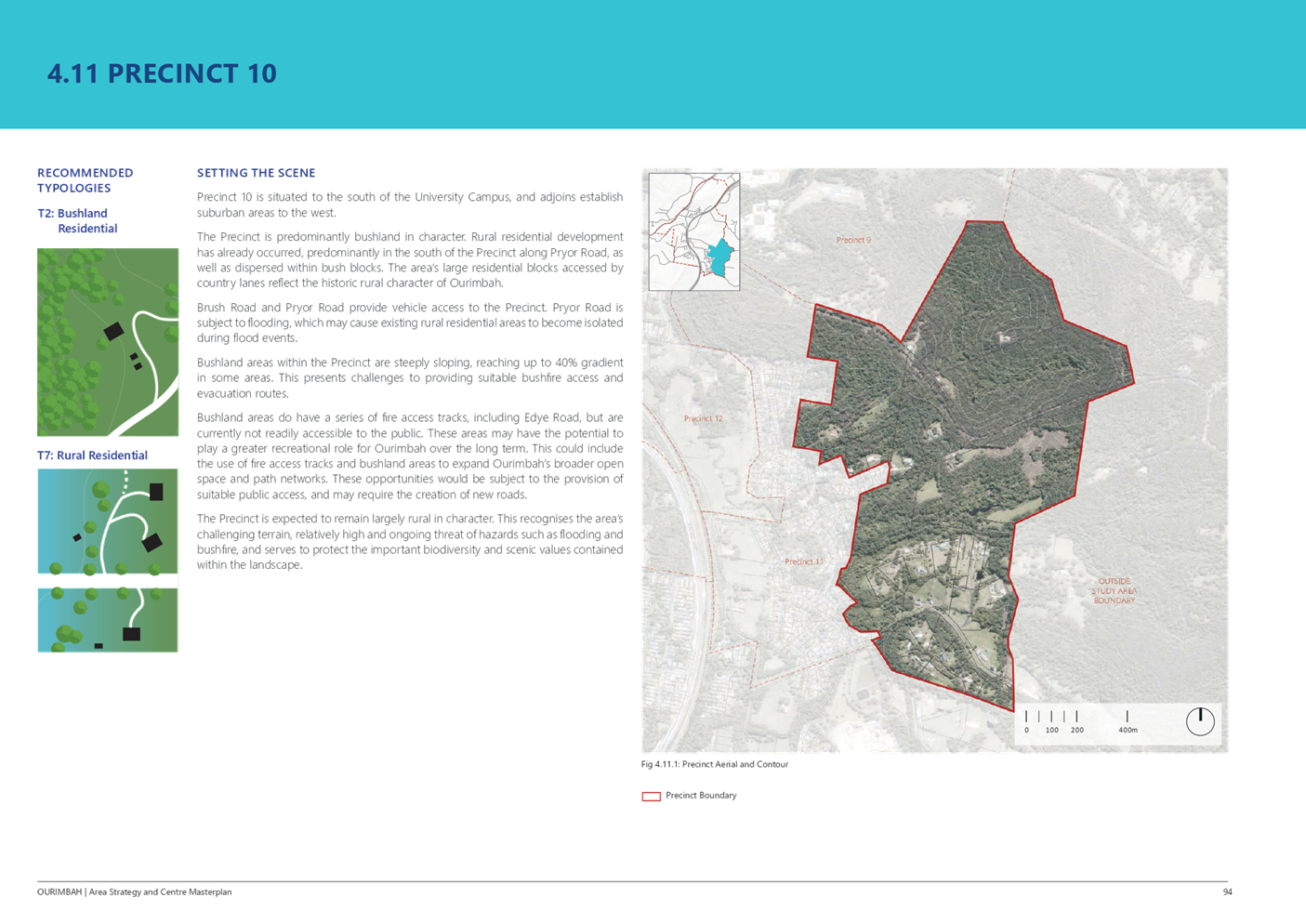Screen dimensions: 1306x924
Task: Click the large black house in T2 illustration
Action: tap(113, 331)
